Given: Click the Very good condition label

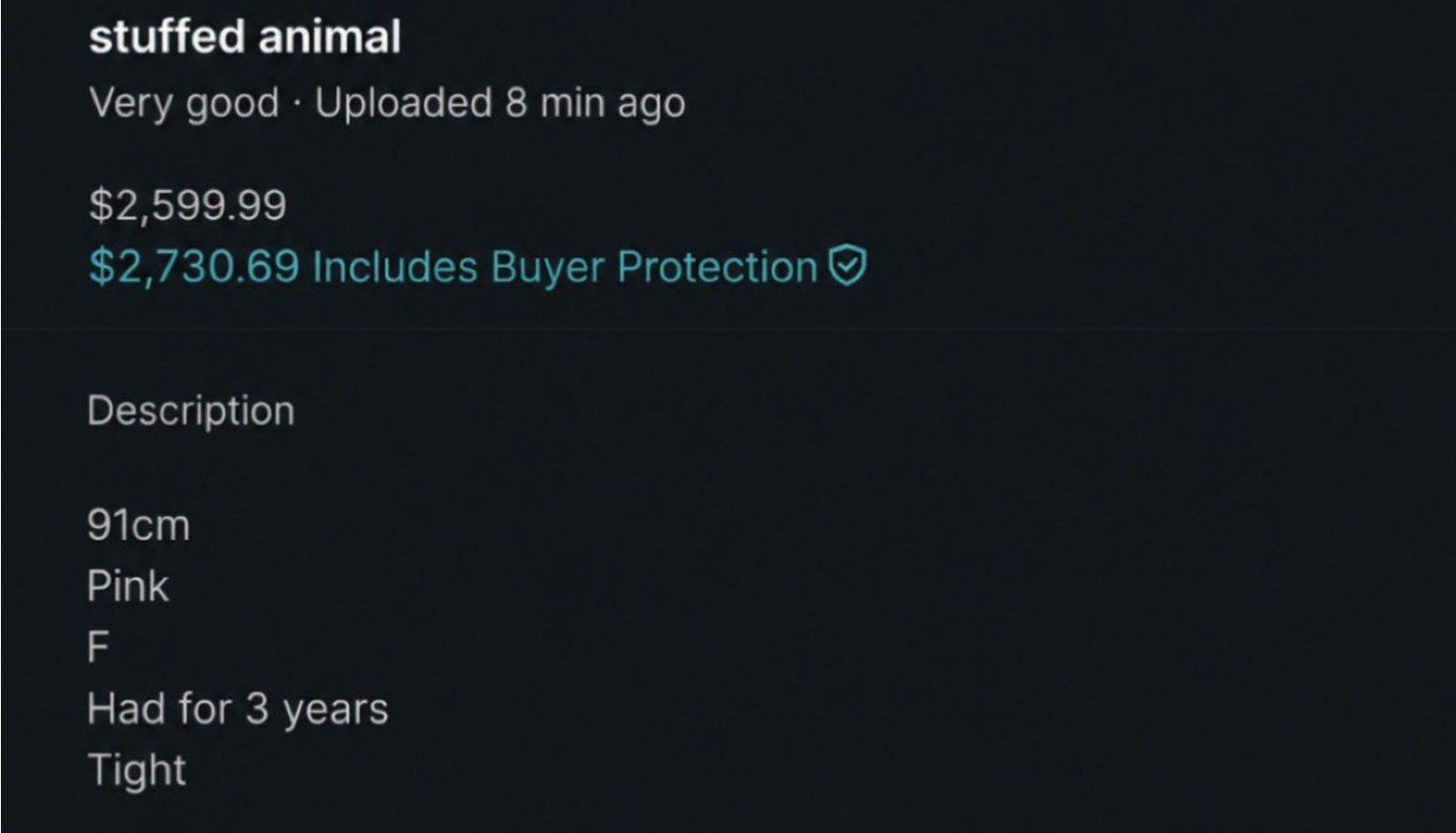Looking at the screenshot, I should (184, 104).
